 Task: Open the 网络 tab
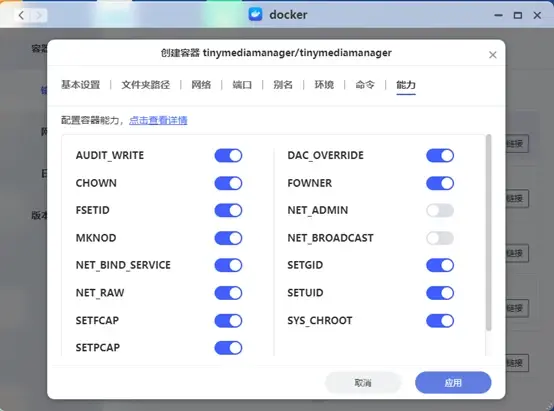pos(201,85)
